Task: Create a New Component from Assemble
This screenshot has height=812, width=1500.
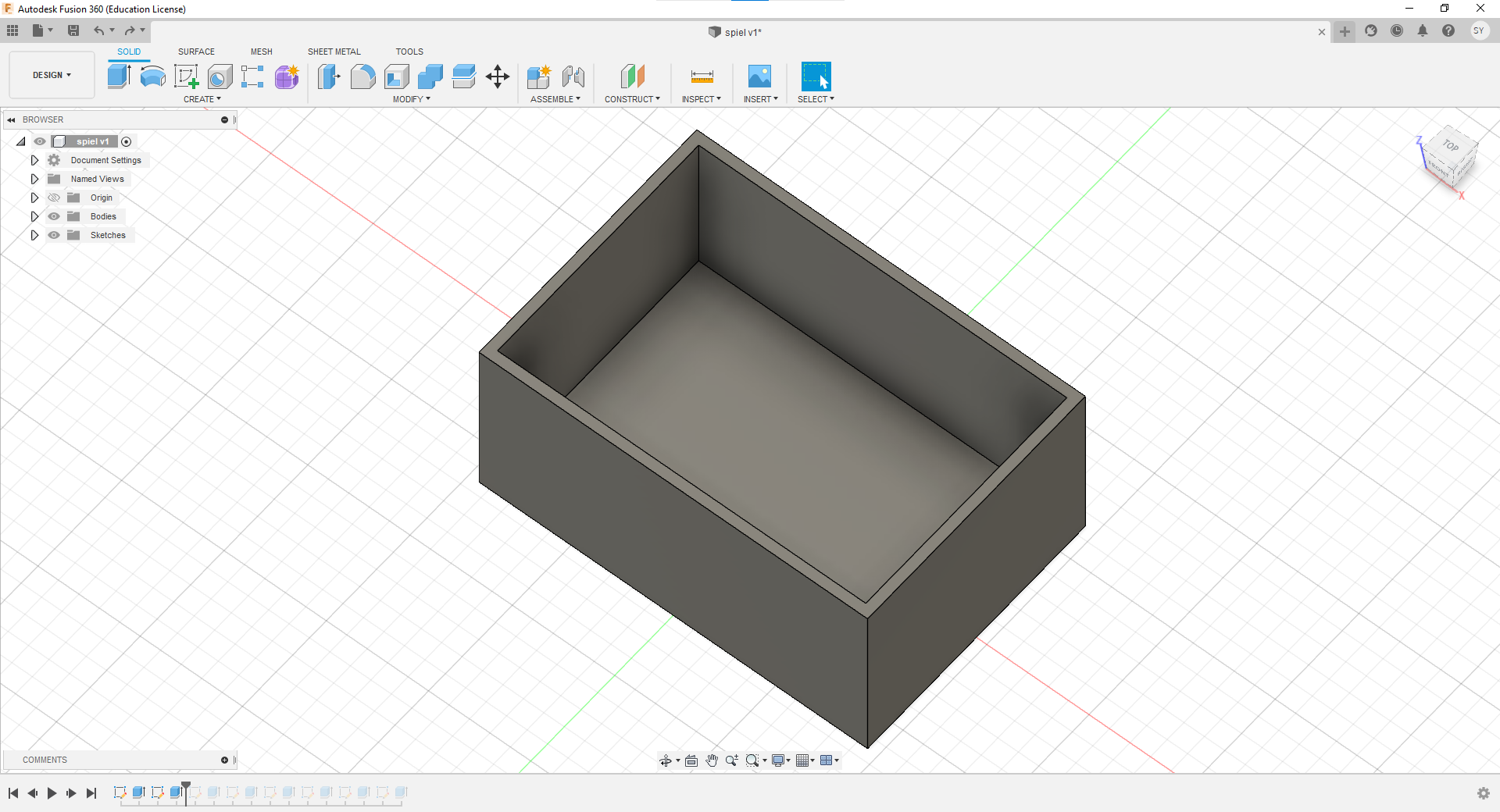Action: click(x=539, y=77)
